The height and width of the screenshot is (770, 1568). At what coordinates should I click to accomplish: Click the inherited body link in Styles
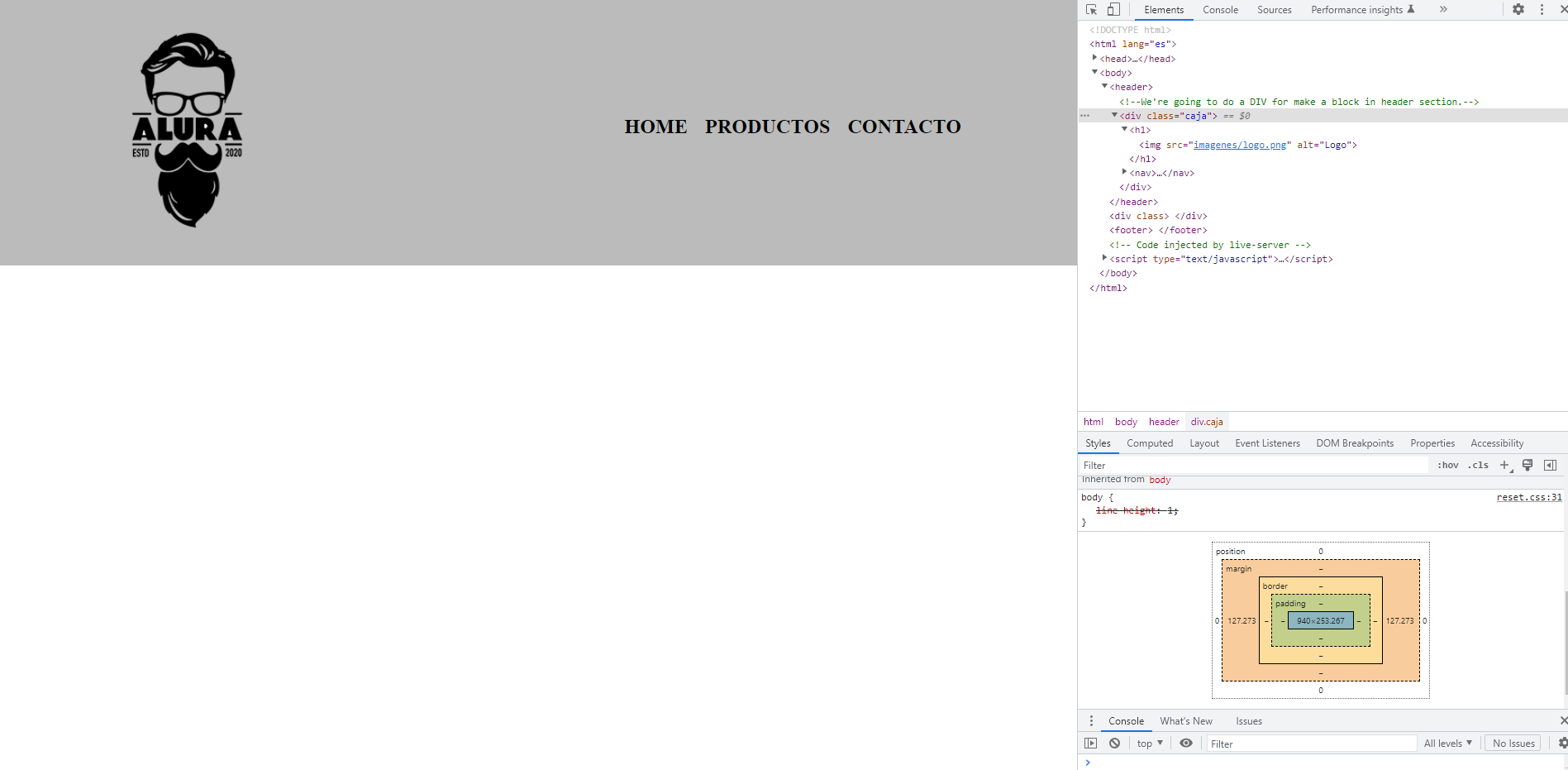pos(1160,480)
